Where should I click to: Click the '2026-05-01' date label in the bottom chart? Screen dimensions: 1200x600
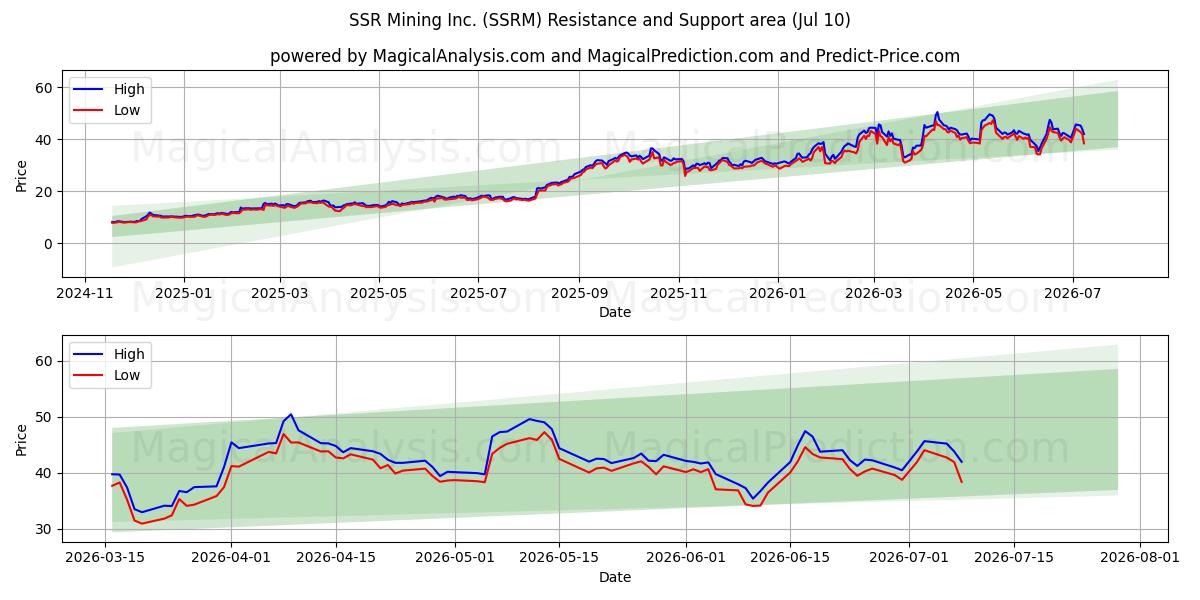click(x=455, y=559)
